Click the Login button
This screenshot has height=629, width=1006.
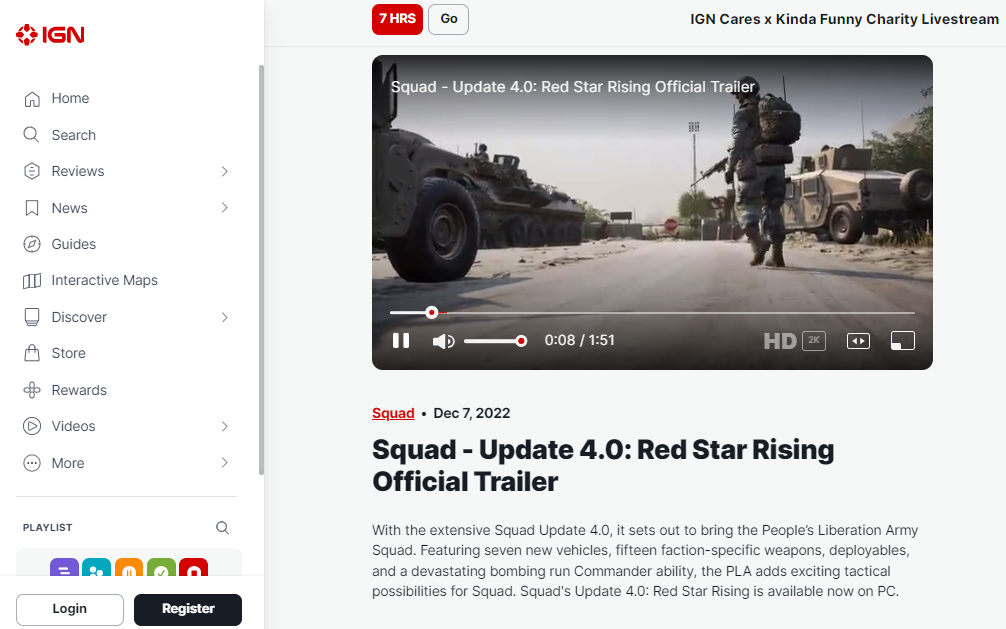(x=70, y=609)
